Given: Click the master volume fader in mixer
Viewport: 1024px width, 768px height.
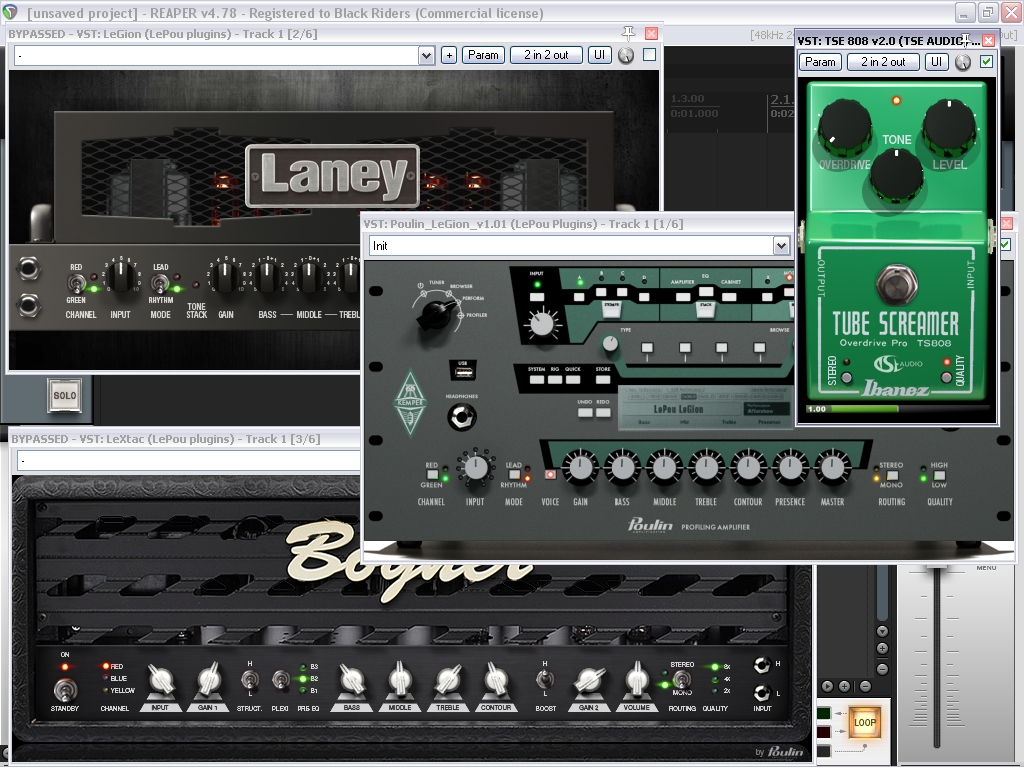Looking at the screenshot, I should [x=936, y=571].
